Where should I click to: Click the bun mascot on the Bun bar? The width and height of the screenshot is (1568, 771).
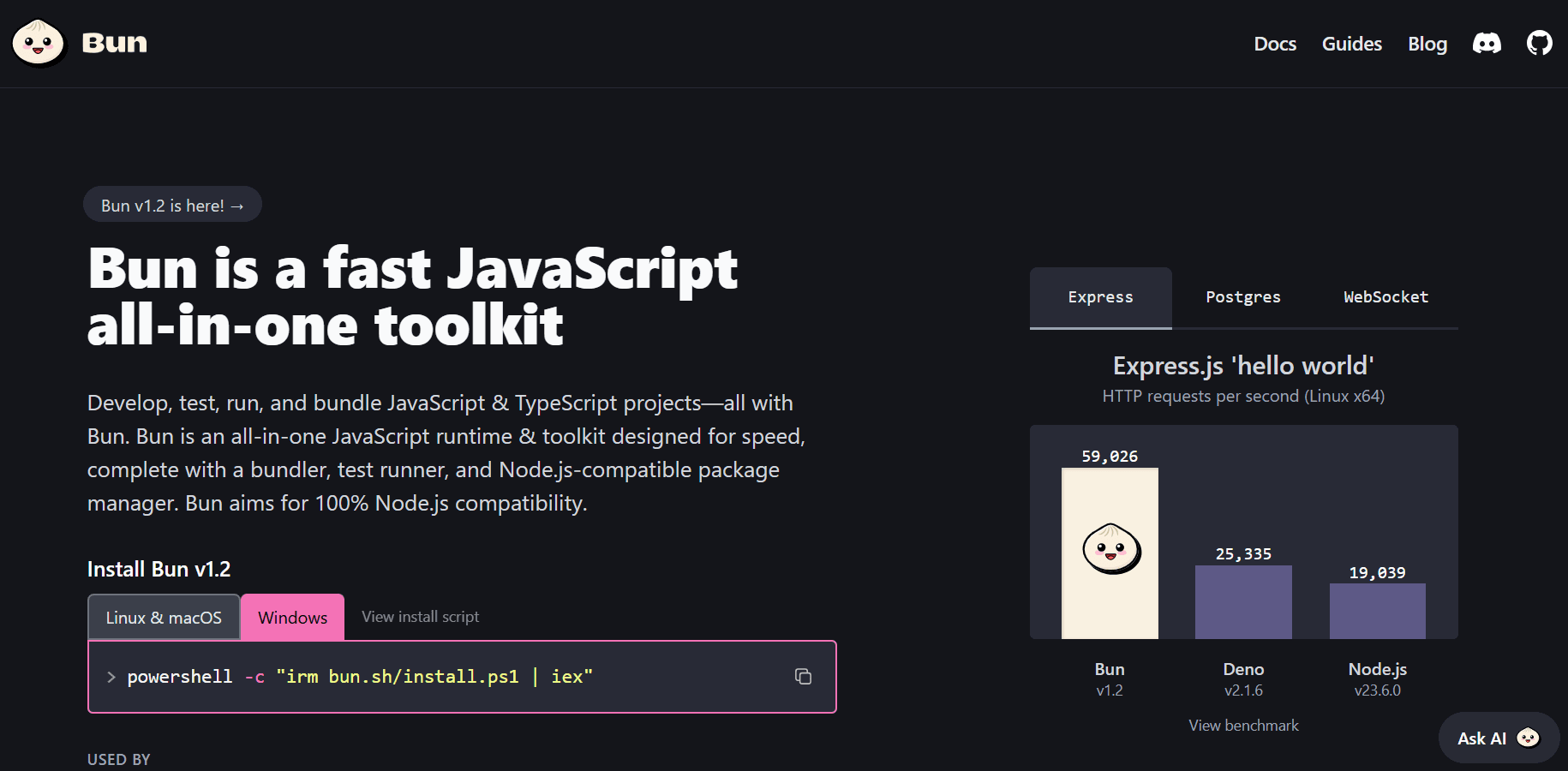click(1111, 548)
